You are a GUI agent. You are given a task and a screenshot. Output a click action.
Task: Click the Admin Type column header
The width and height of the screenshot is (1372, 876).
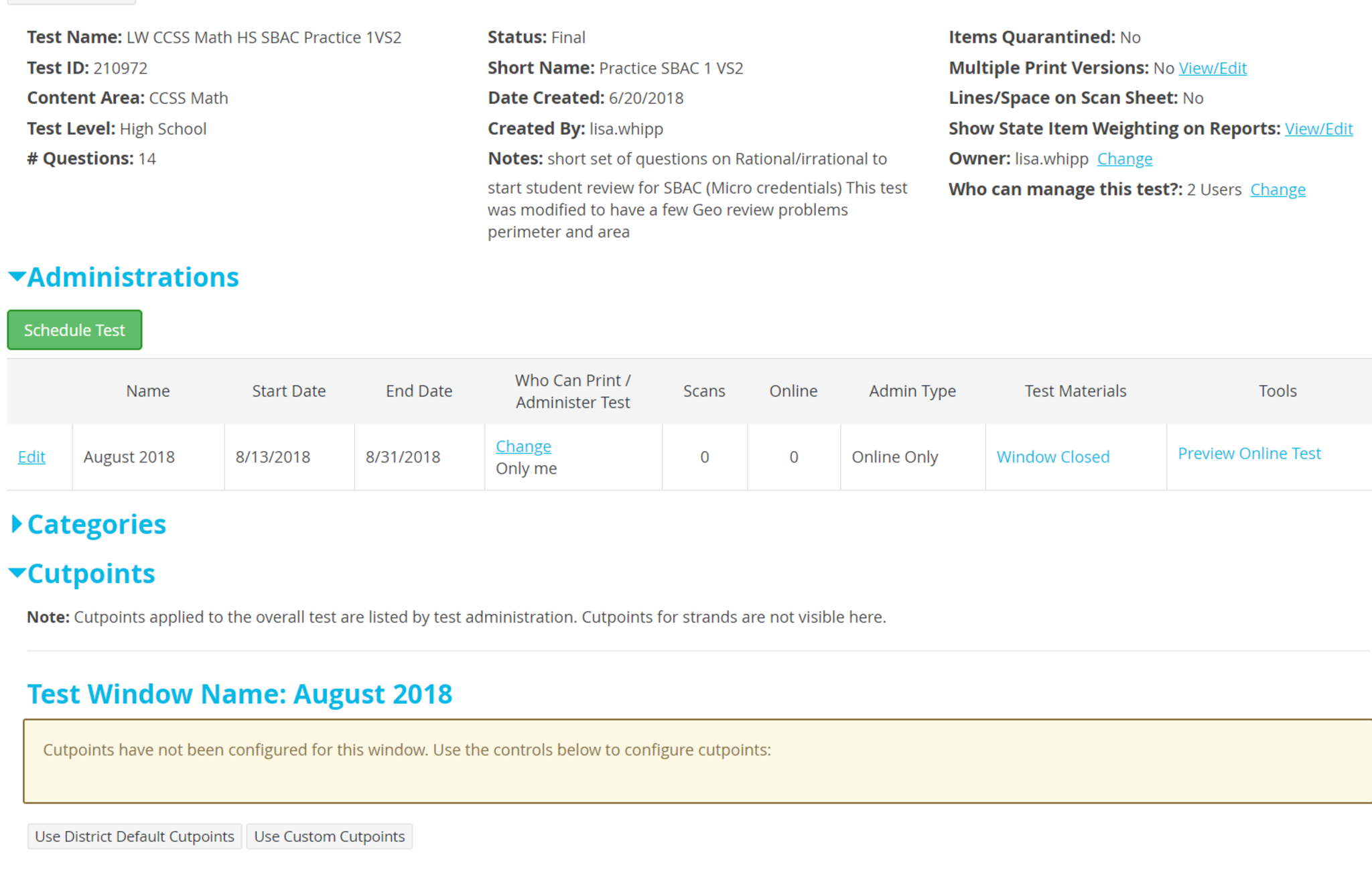point(912,391)
